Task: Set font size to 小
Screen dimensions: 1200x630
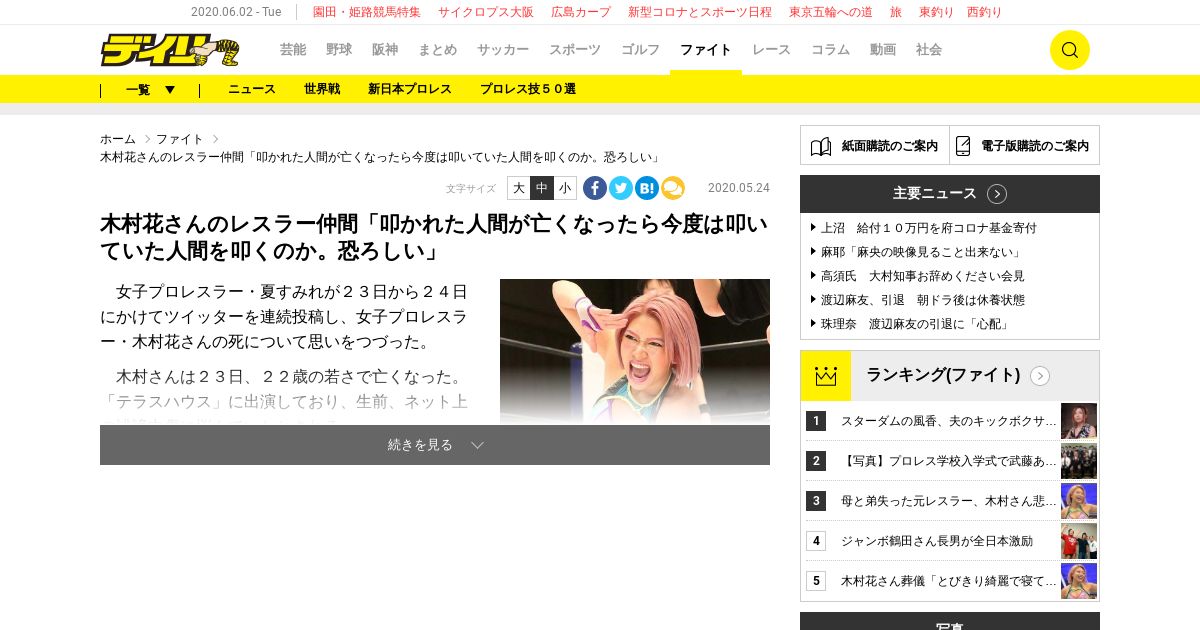Action: 565,188
